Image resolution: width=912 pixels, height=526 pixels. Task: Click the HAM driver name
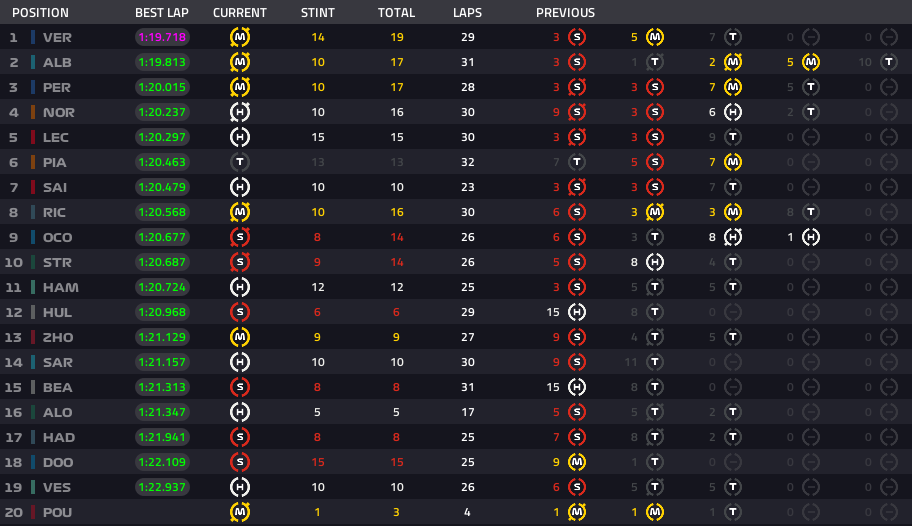(60, 287)
